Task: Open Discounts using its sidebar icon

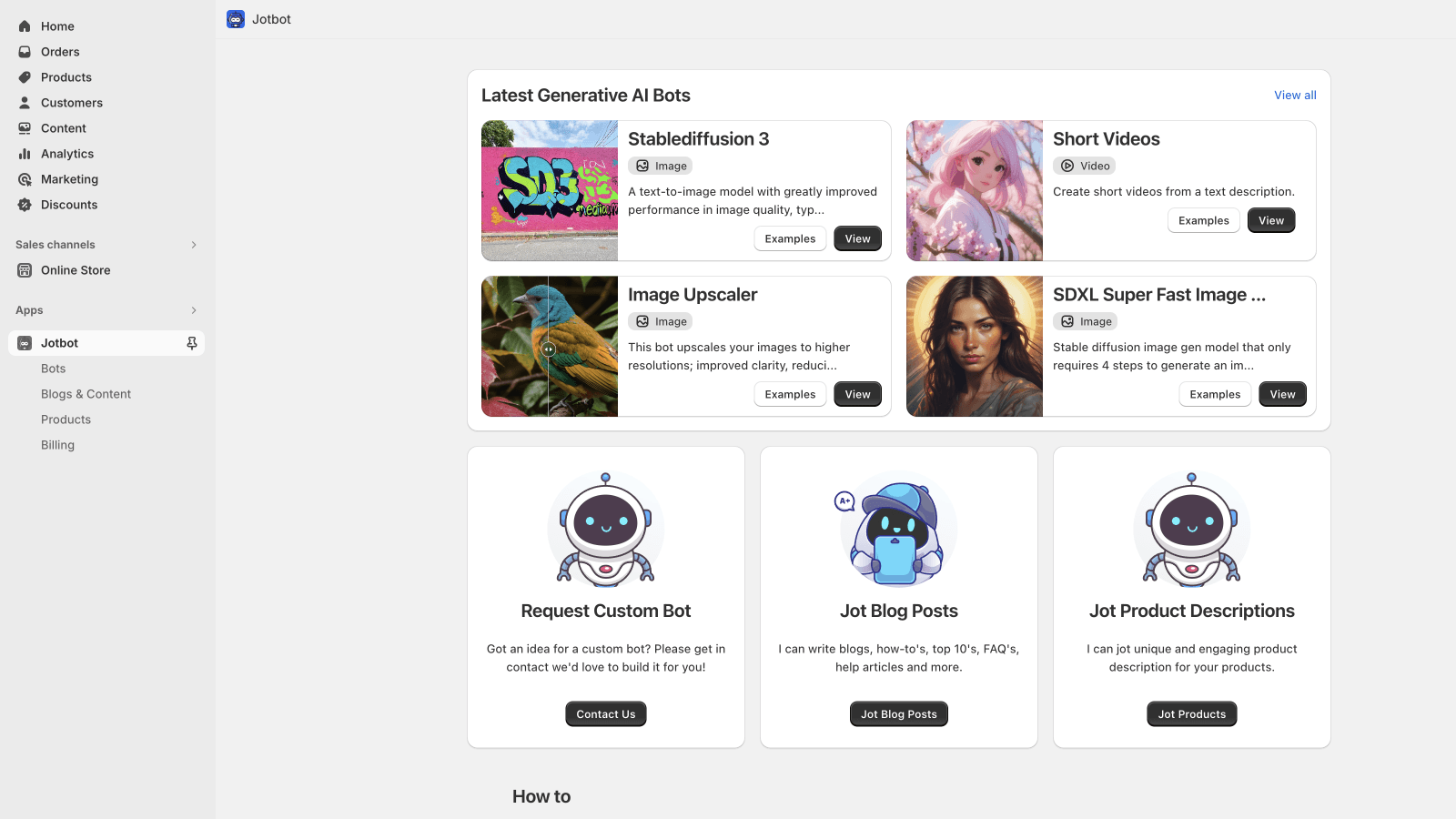Action: pyautogui.click(x=24, y=205)
